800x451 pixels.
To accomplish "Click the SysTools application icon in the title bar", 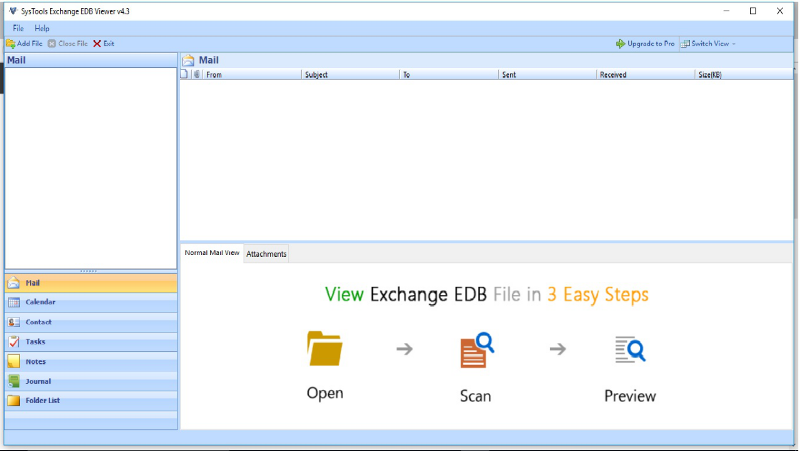I will click(13, 11).
